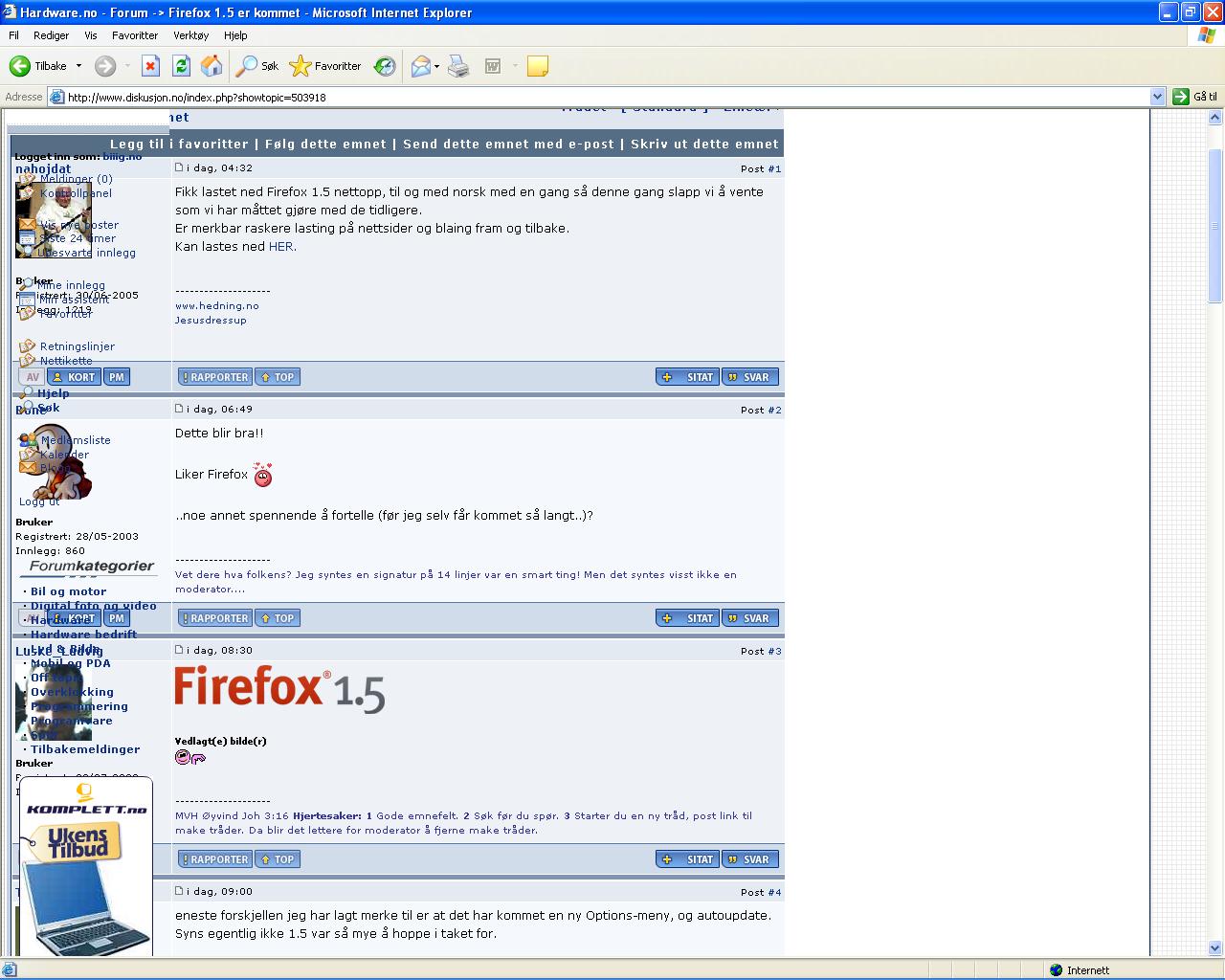Open Forward history dropdown arrow
This screenshot has height=980, width=1225.
click(x=127, y=66)
